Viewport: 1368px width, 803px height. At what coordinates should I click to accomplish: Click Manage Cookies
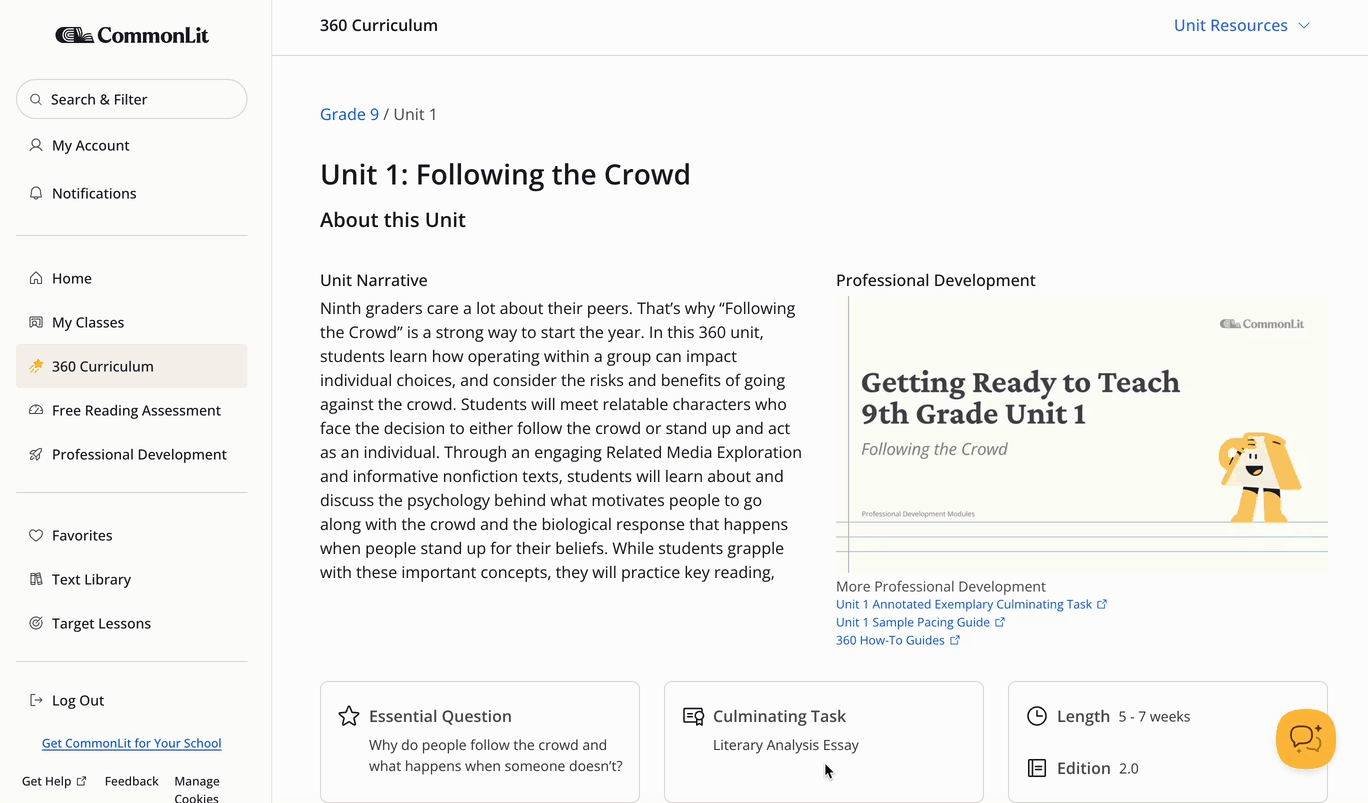tap(197, 789)
